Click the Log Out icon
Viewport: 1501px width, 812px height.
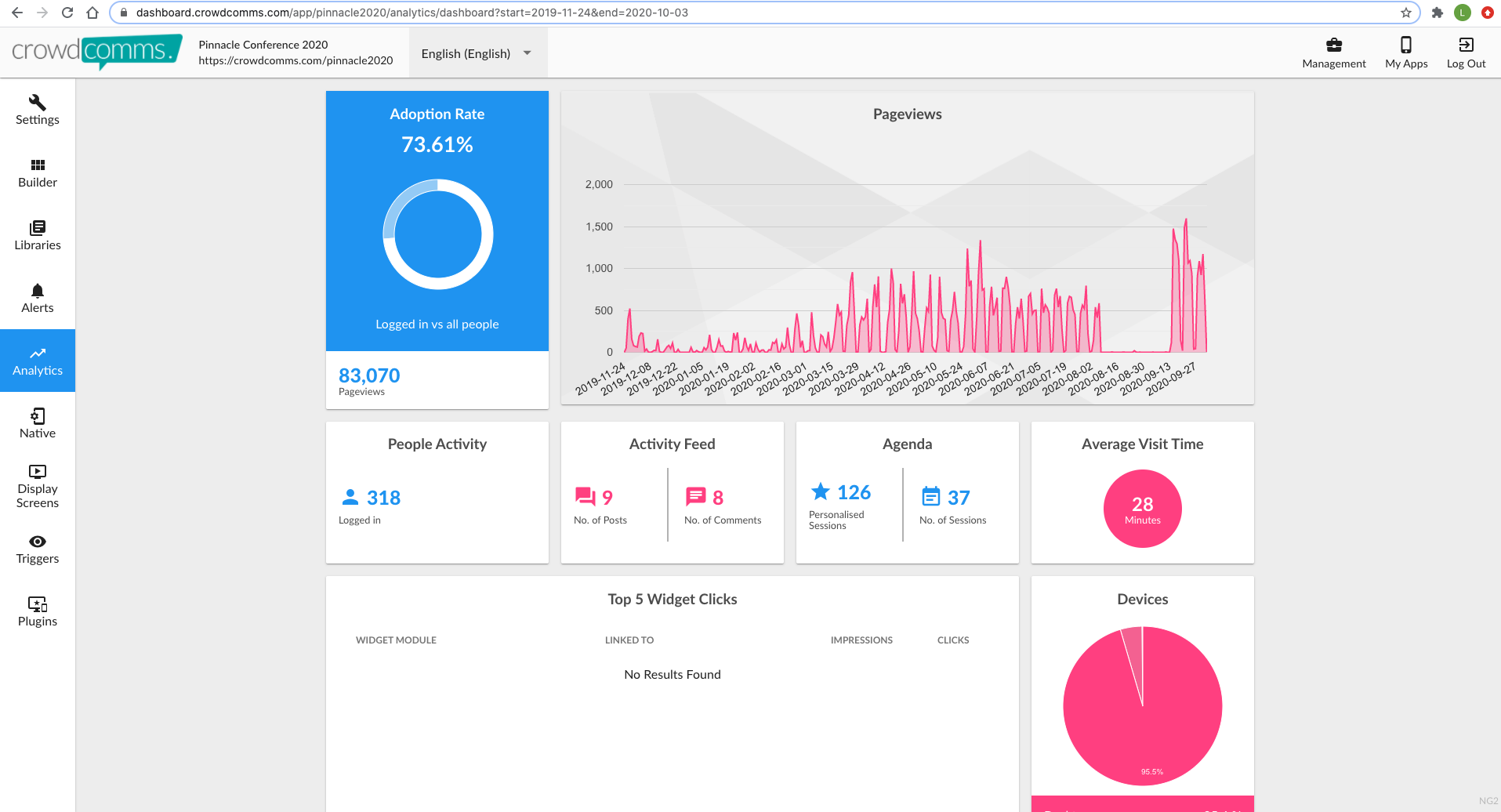1466,45
